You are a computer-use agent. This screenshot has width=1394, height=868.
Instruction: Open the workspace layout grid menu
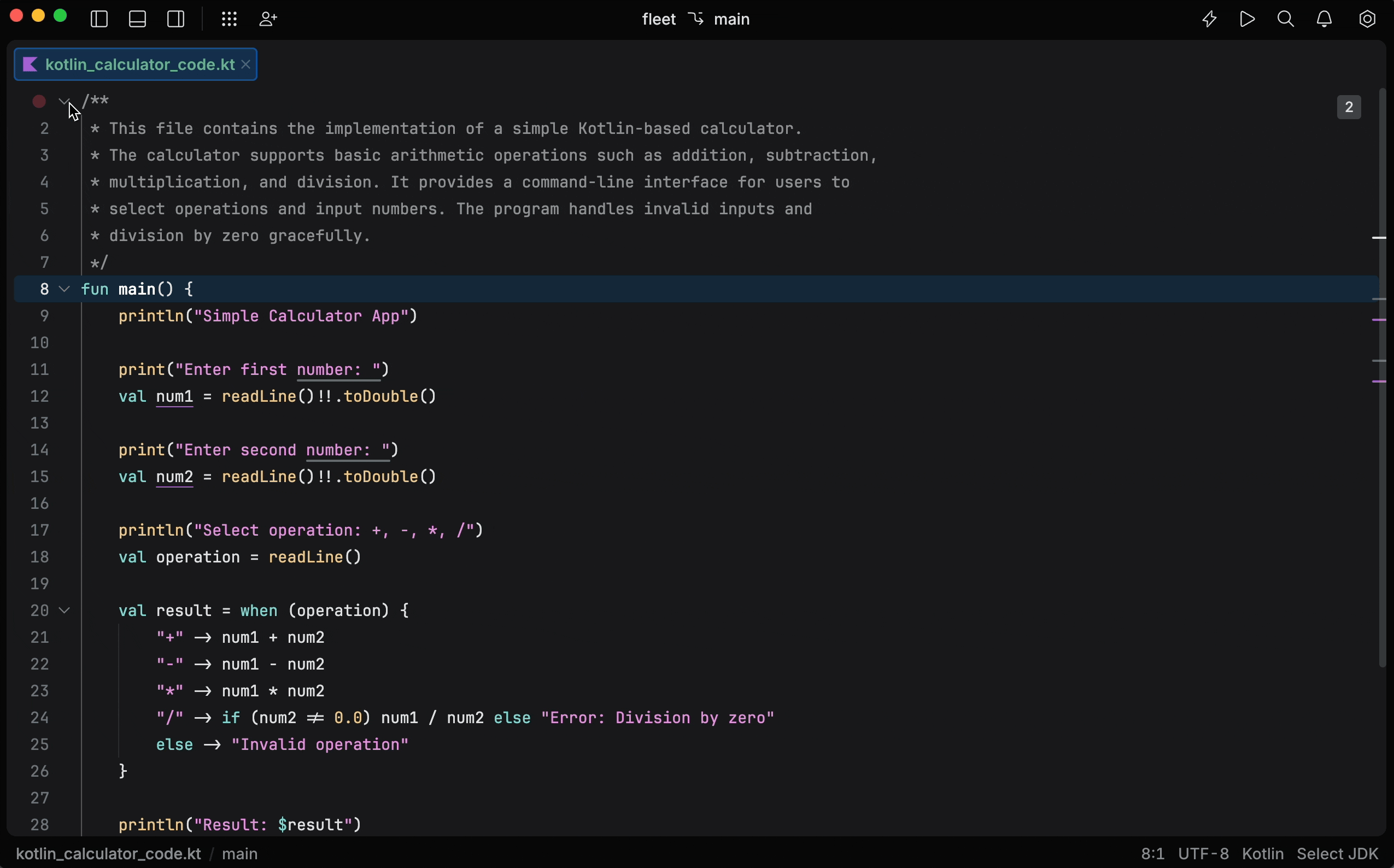228,19
